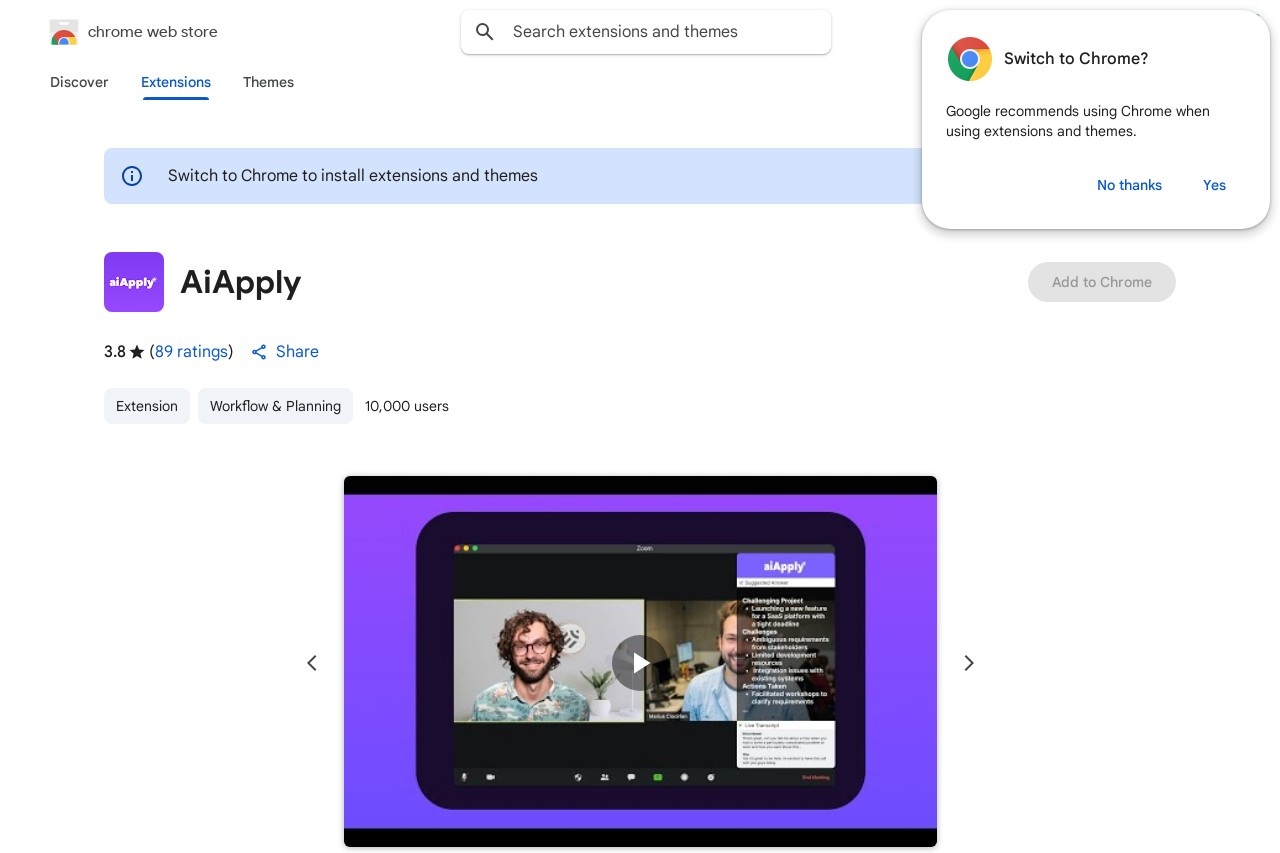Focus the Search extensions and themes field
Image resolution: width=1280 pixels, height=853 pixels.
tap(646, 32)
